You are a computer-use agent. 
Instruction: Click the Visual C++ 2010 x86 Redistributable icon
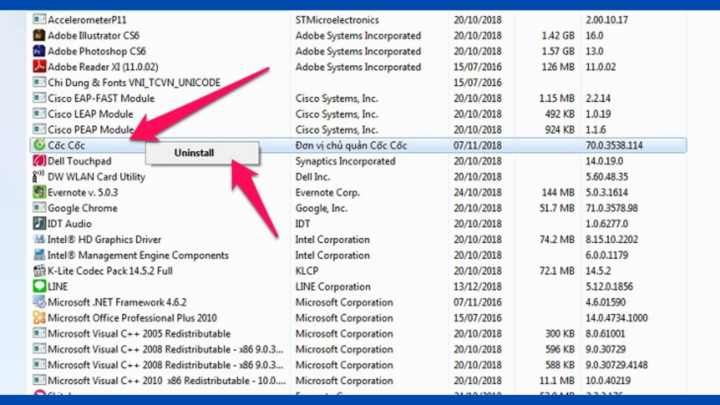39,381
